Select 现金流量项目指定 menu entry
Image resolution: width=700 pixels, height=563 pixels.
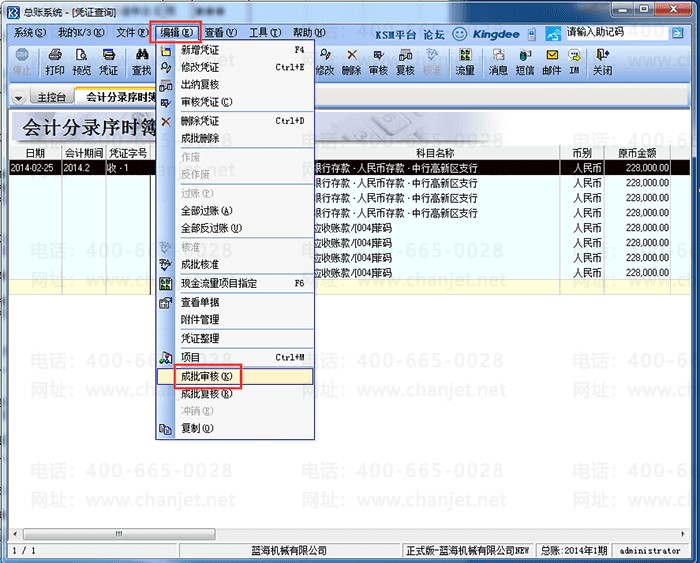tap(219, 284)
